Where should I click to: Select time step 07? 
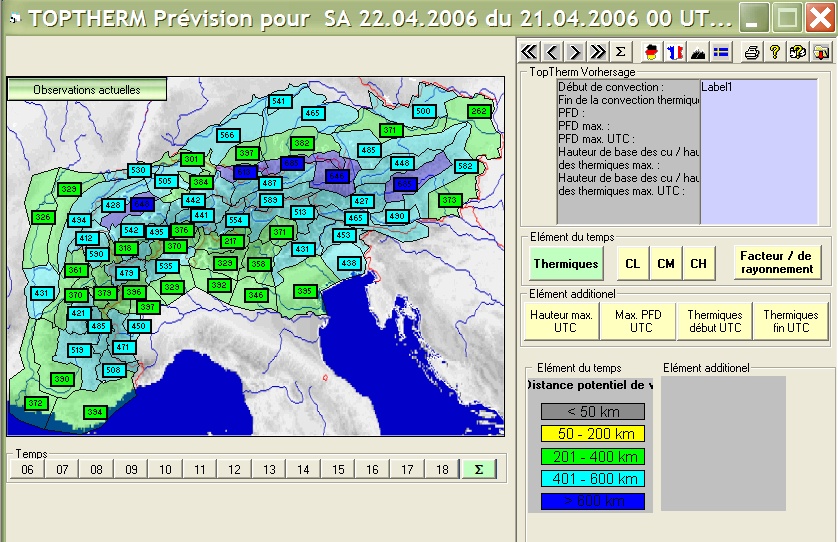coord(62,469)
